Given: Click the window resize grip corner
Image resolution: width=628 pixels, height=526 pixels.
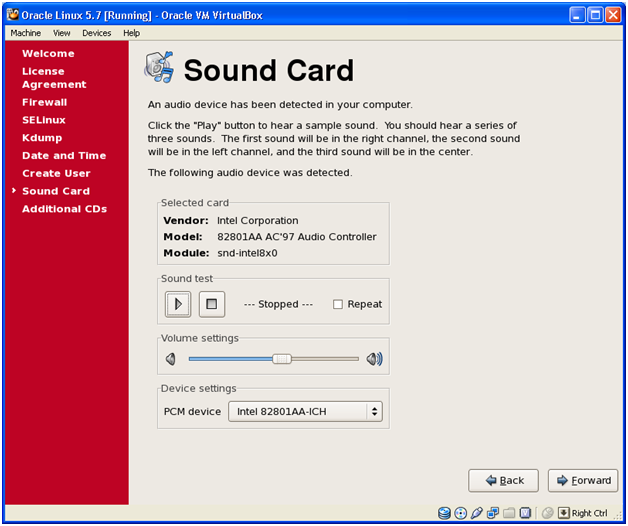Looking at the screenshot, I should click(x=619, y=516).
